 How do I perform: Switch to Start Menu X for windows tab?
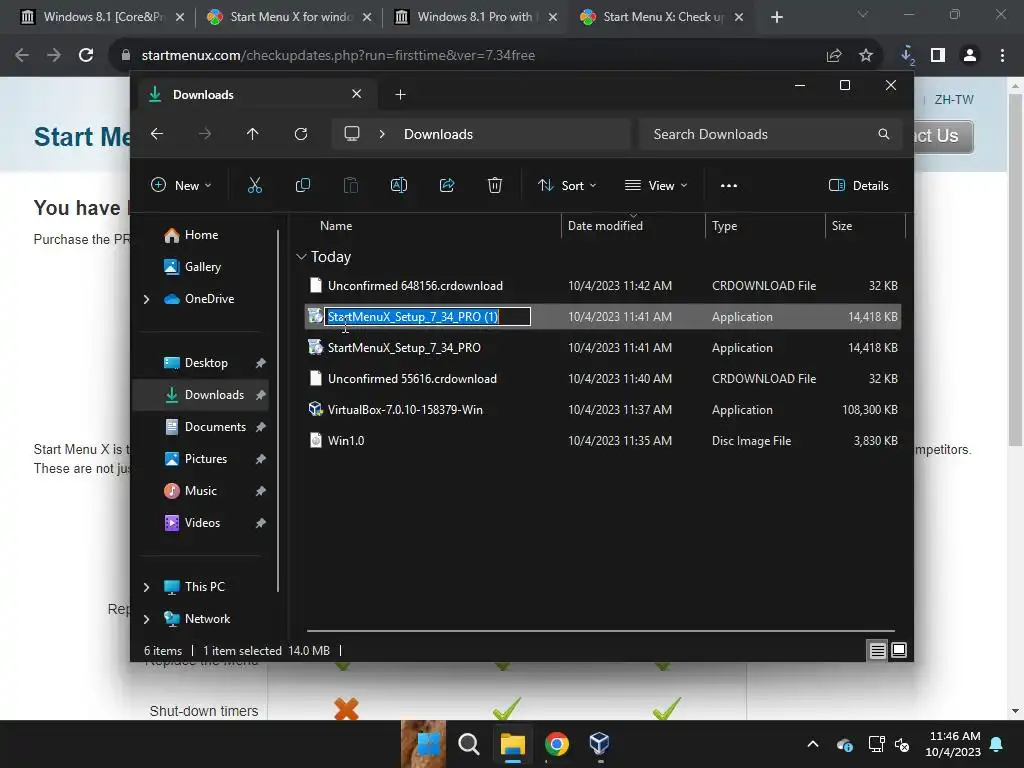point(289,17)
